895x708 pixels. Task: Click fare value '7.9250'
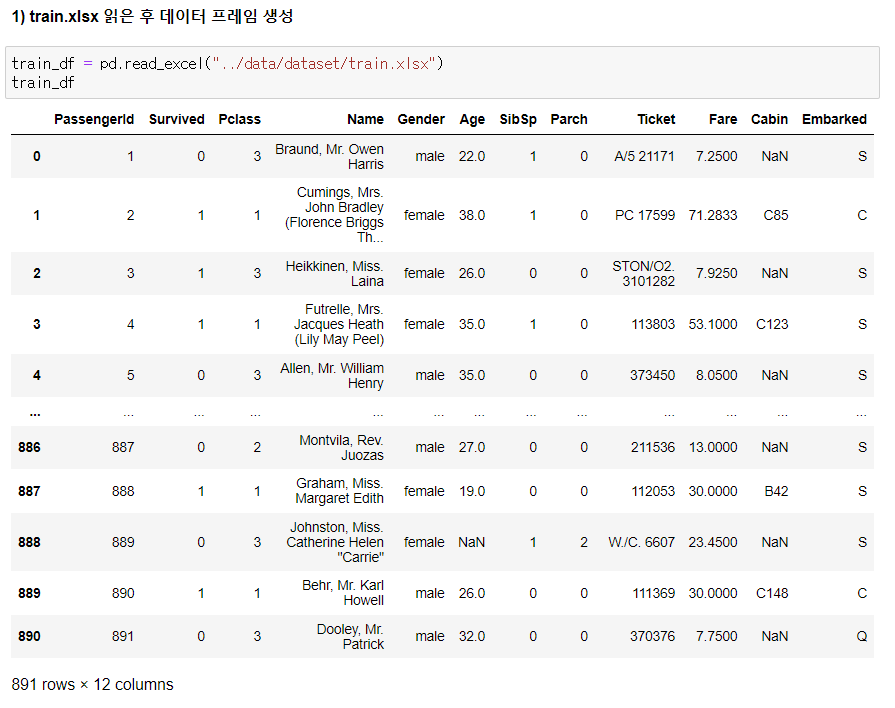coord(716,273)
